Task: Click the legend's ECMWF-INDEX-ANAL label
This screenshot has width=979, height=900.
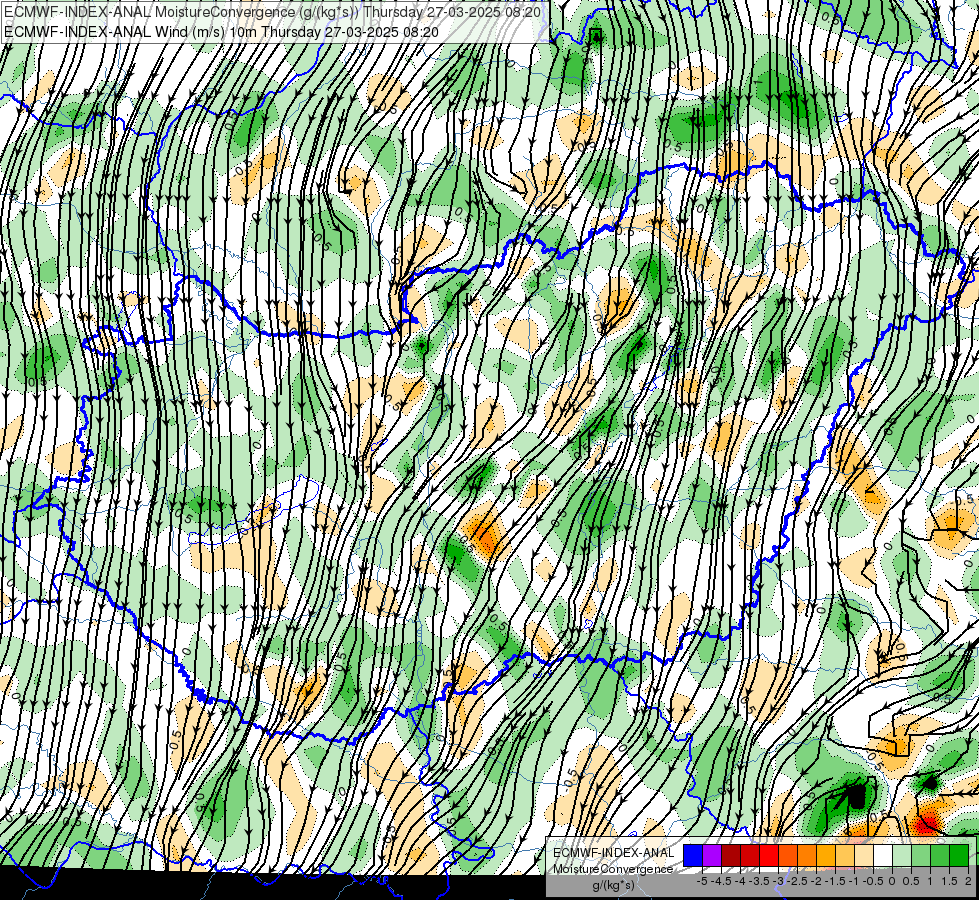Action: [x=614, y=853]
